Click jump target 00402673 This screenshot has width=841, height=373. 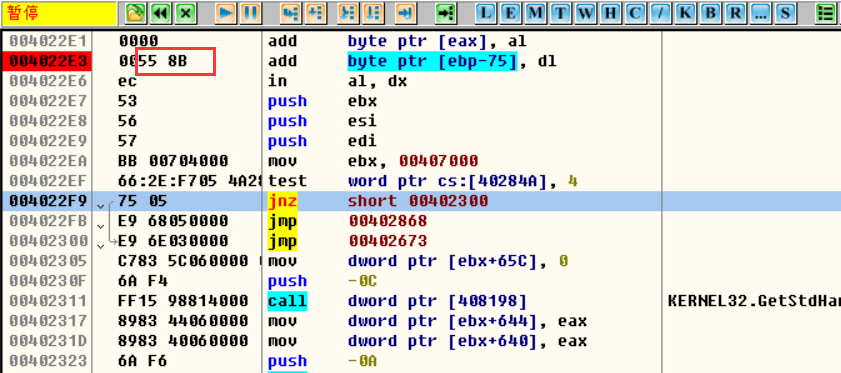tap(388, 241)
